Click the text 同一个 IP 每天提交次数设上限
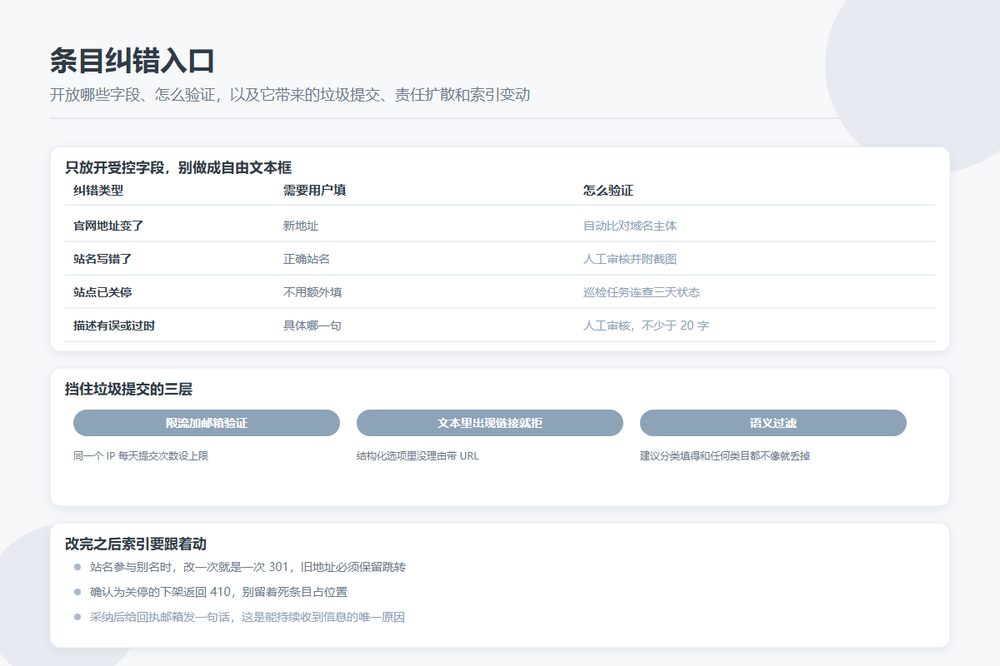Image resolution: width=1000 pixels, height=666 pixels. tap(141, 455)
